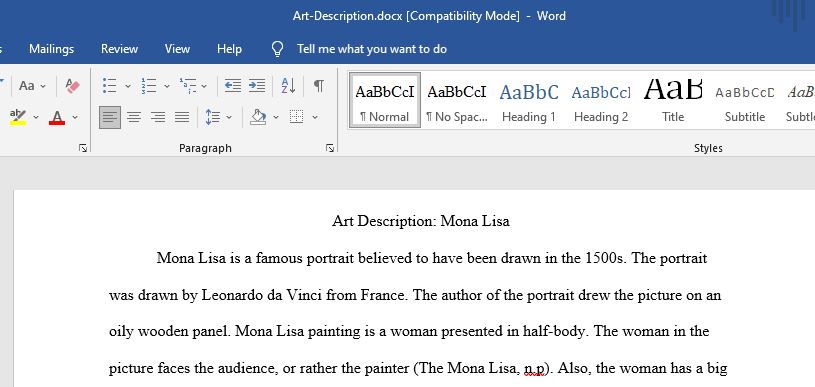
Task: Apply the Heading 1 style
Action: (x=529, y=100)
